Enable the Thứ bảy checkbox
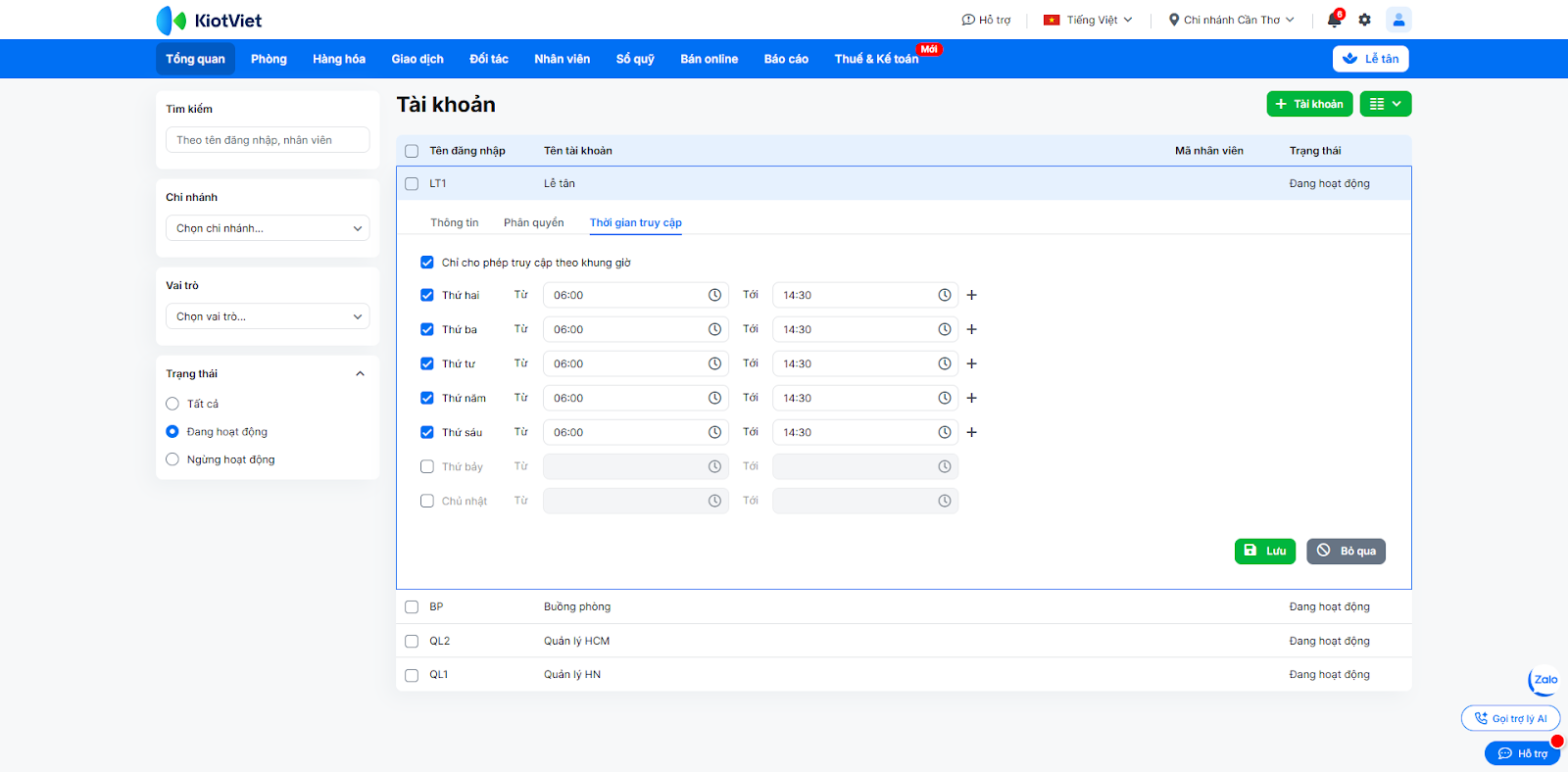The width and height of the screenshot is (1568, 772). point(427,466)
